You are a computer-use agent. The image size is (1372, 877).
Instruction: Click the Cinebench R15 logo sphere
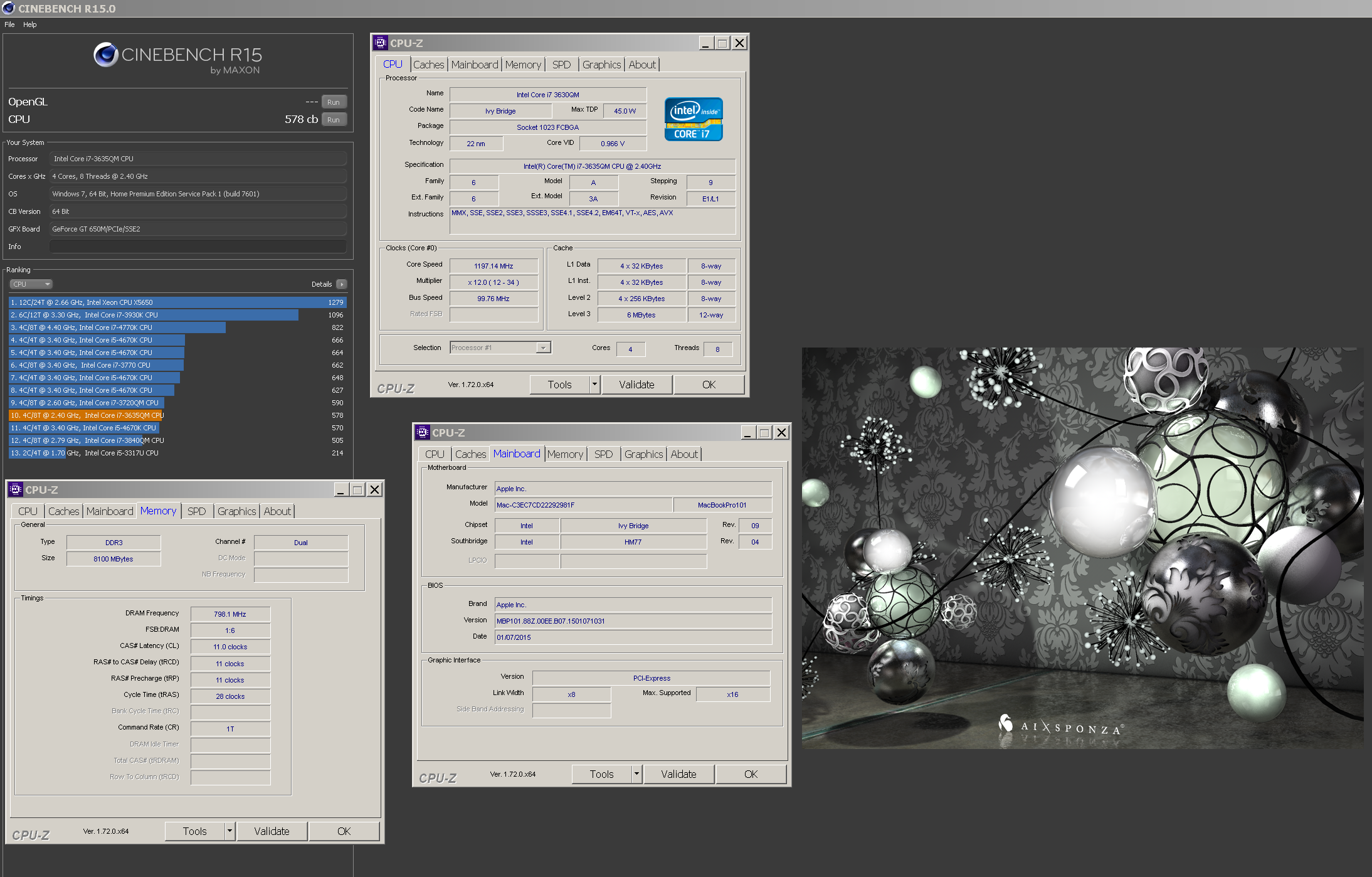(106, 55)
